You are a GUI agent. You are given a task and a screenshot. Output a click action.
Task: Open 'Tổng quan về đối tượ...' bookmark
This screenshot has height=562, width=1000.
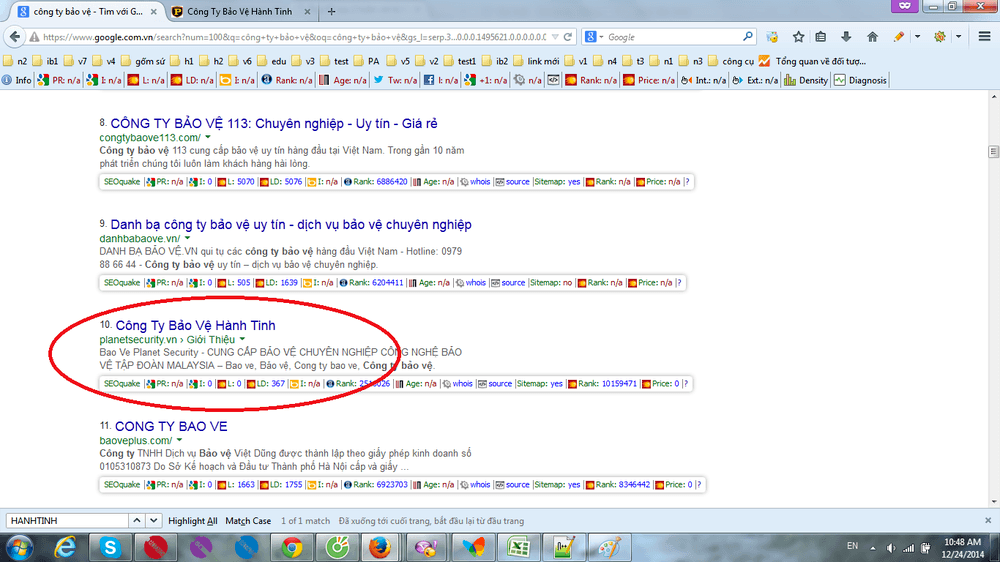pos(812,61)
